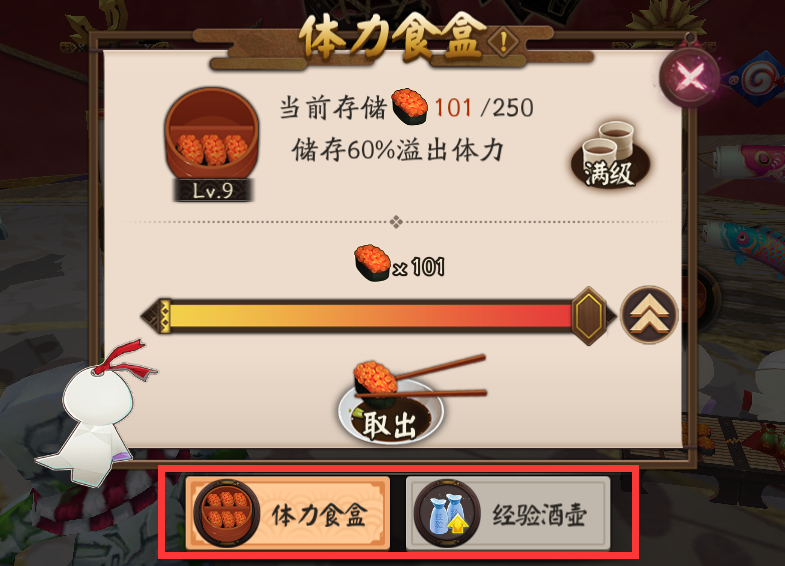
Task: Click the Lv.9 level label
Action: click(x=213, y=191)
